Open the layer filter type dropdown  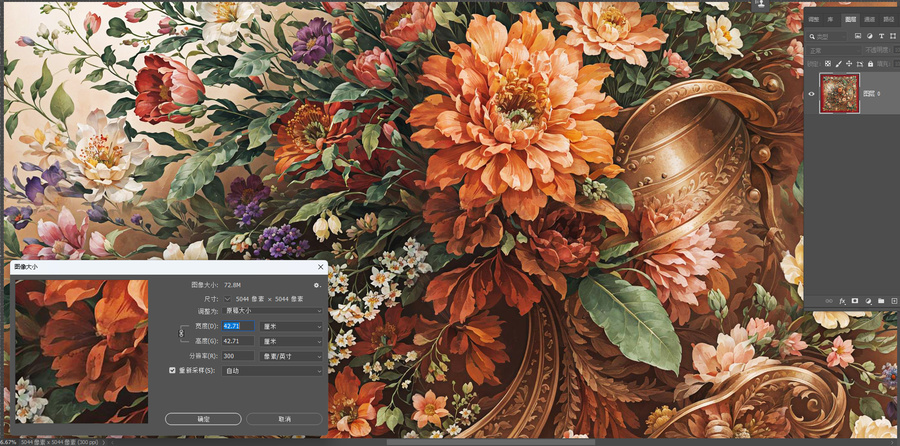pyautogui.click(x=827, y=36)
